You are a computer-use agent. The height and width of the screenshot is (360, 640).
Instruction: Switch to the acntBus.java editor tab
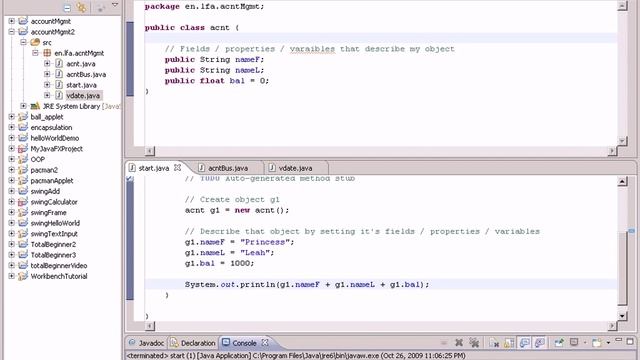click(223, 168)
